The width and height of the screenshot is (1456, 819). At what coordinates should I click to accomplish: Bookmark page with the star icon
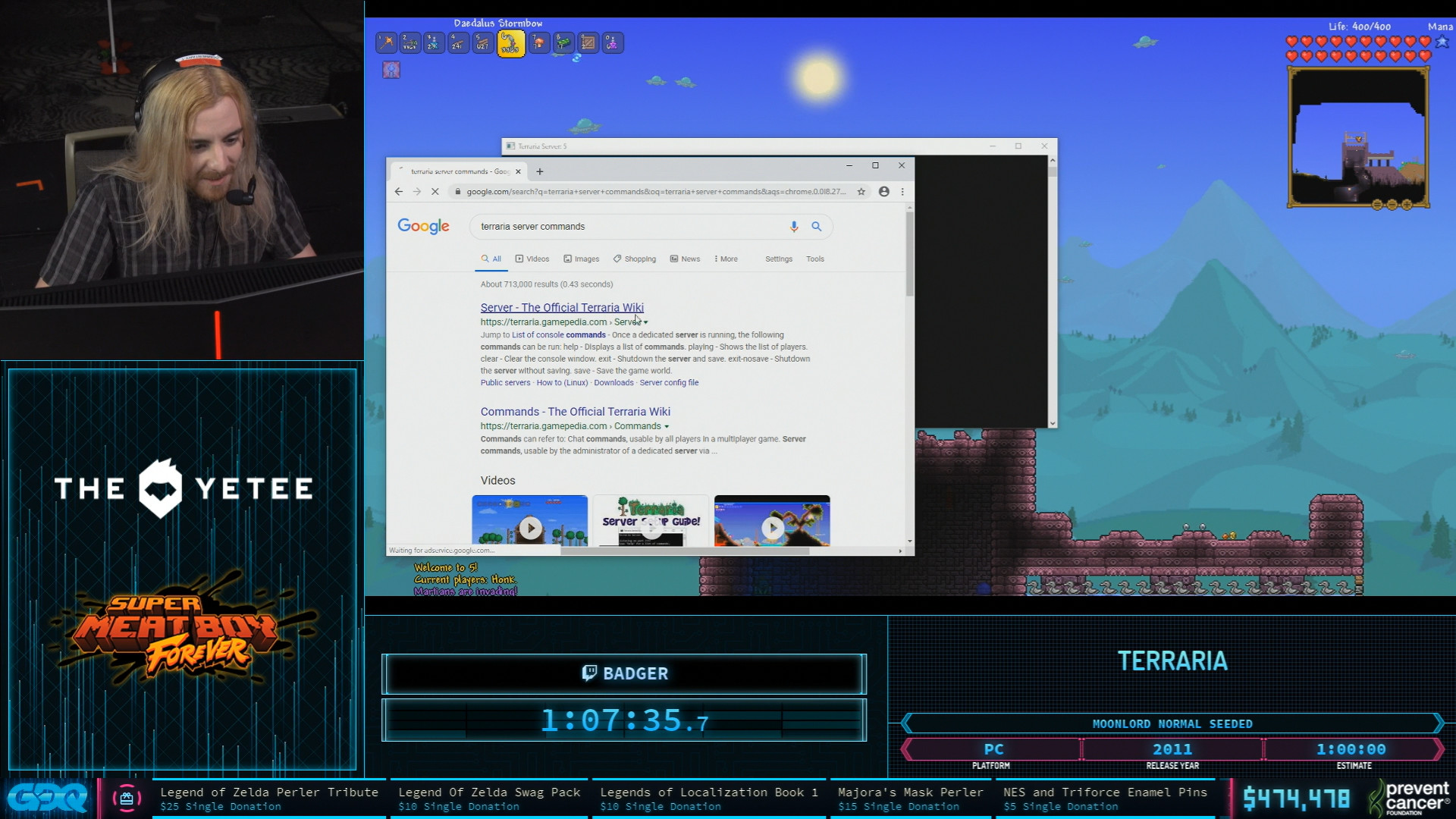point(861,192)
